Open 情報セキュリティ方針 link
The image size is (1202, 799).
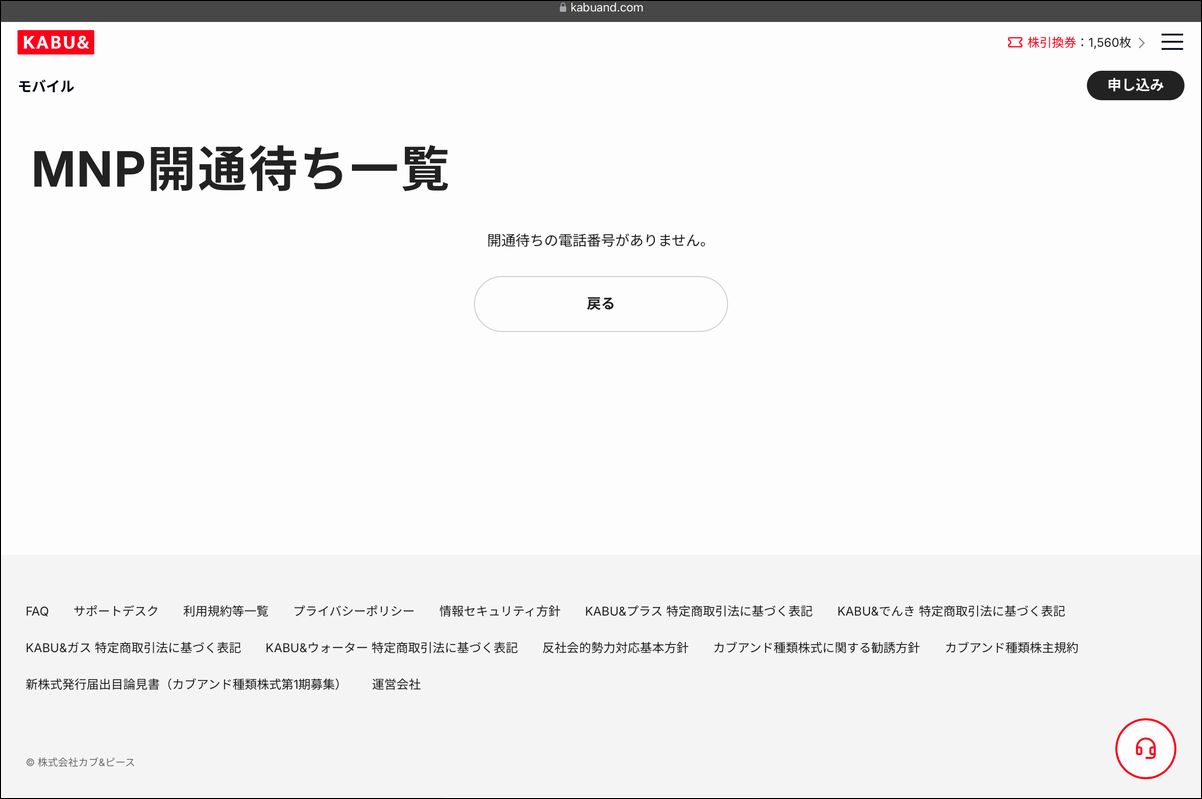(500, 611)
